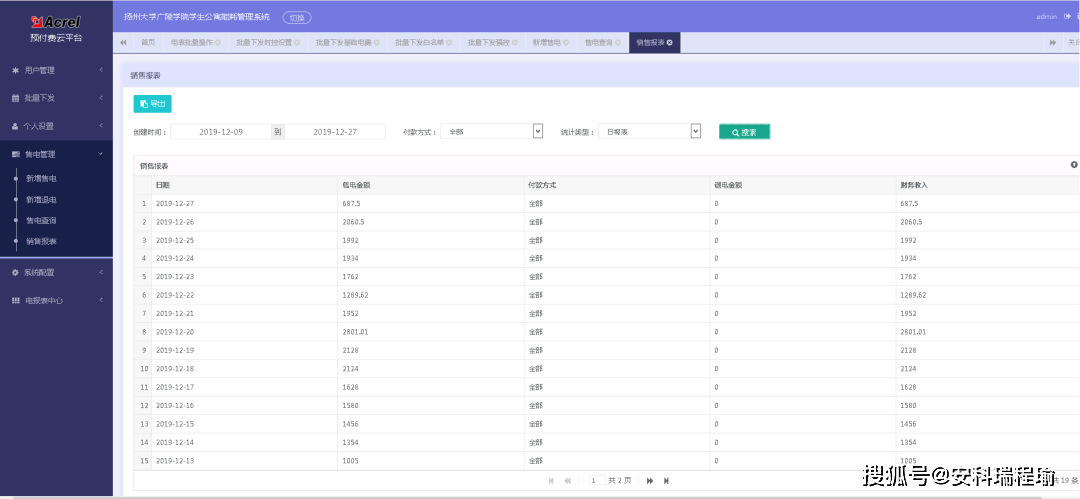Collapse 售电管理 using its down chevron
This screenshot has height=499, width=1080.
(101, 154)
